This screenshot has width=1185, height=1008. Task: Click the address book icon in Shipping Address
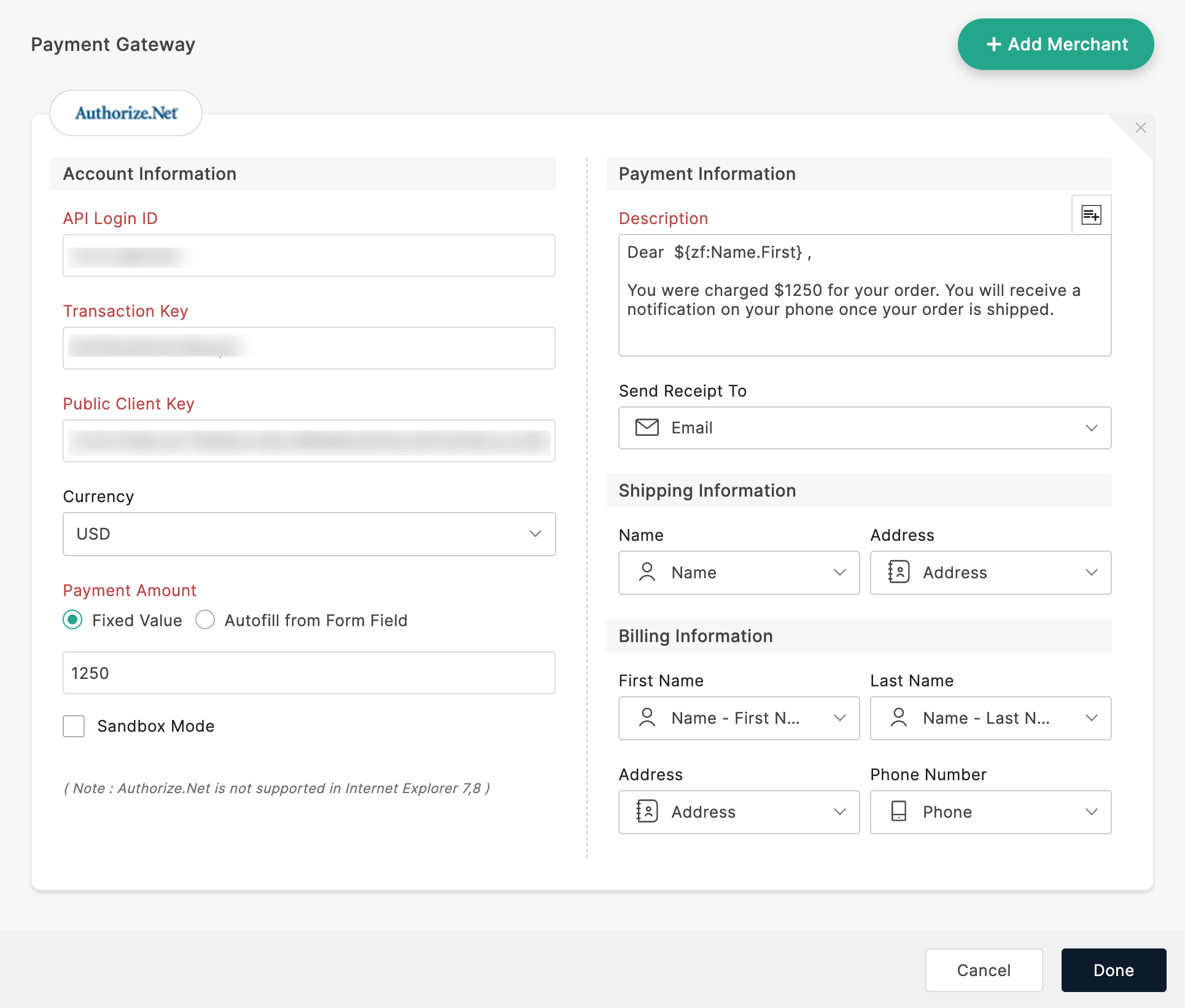[898, 572]
